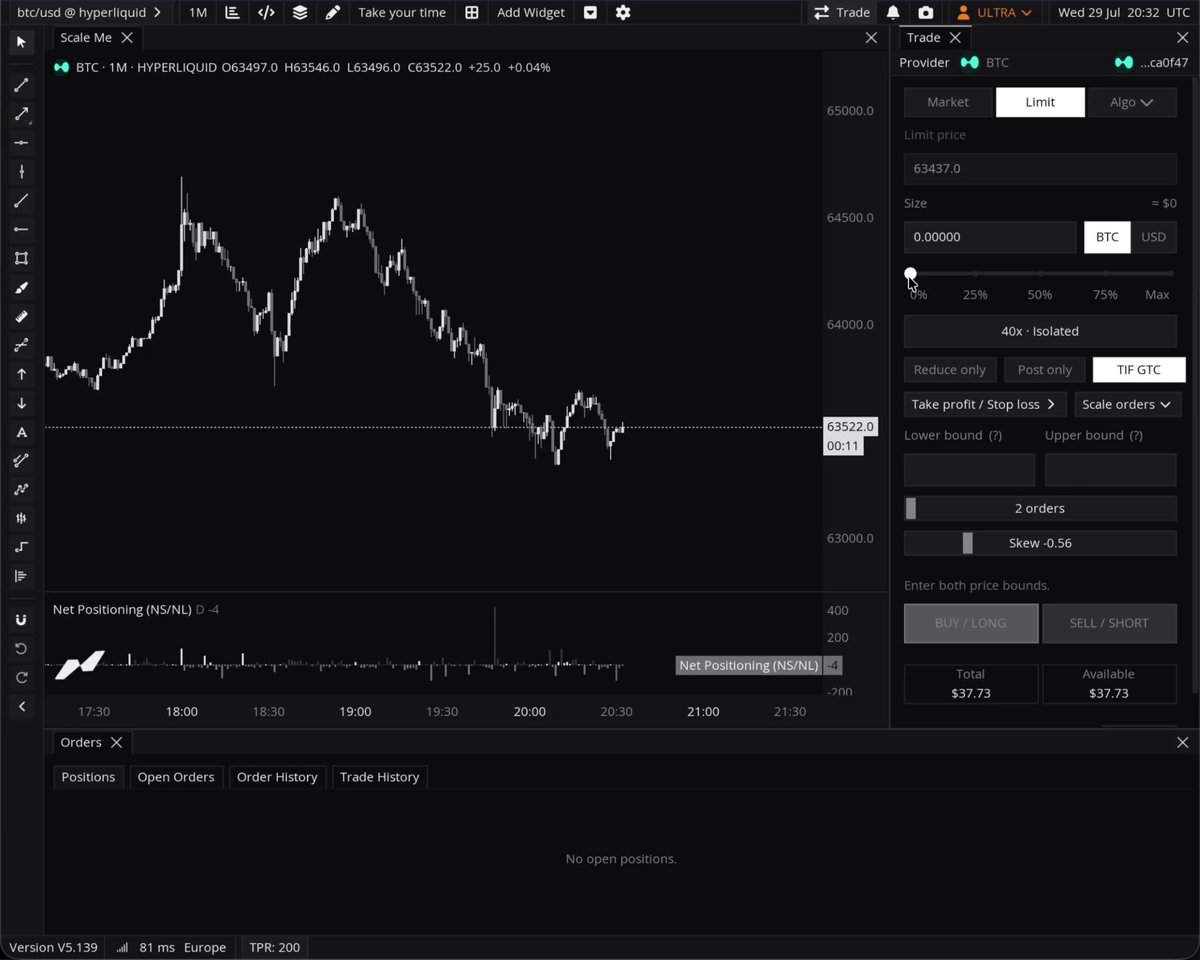Open the code editor icon
The width and height of the screenshot is (1200, 960).
coord(266,12)
